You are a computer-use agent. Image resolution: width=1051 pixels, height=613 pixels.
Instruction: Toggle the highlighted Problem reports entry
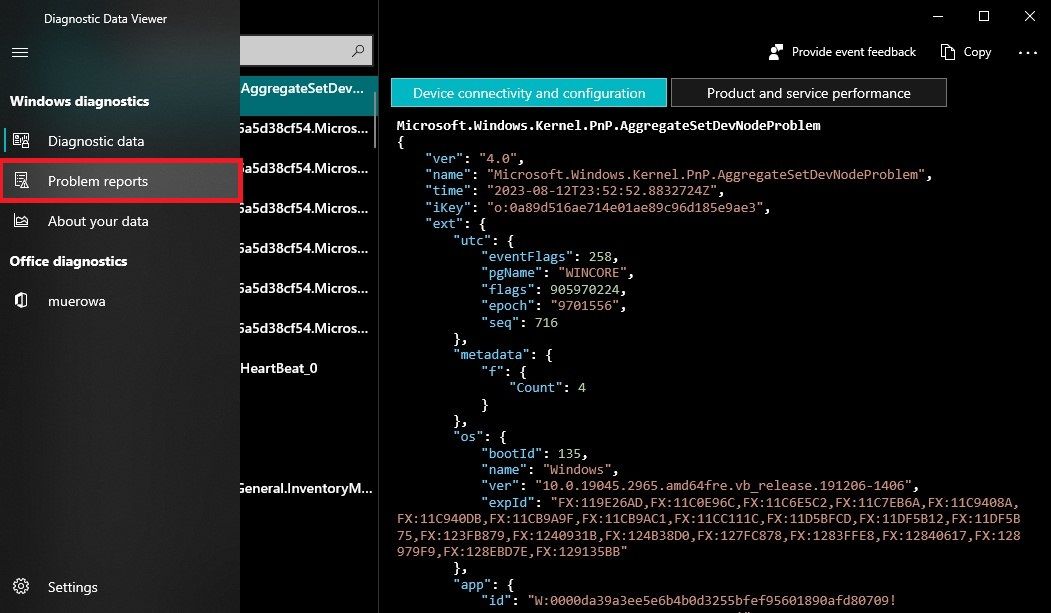click(x=120, y=181)
